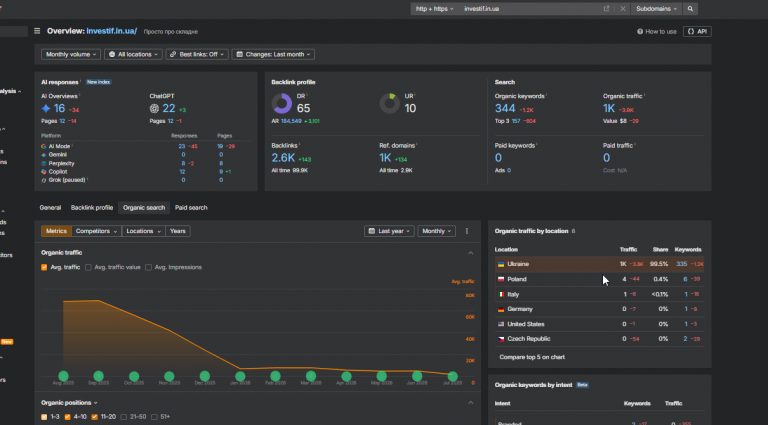Viewport: 768px width, 425px height.
Task: Select the Metrics chart view
Action: pyautogui.click(x=56, y=231)
